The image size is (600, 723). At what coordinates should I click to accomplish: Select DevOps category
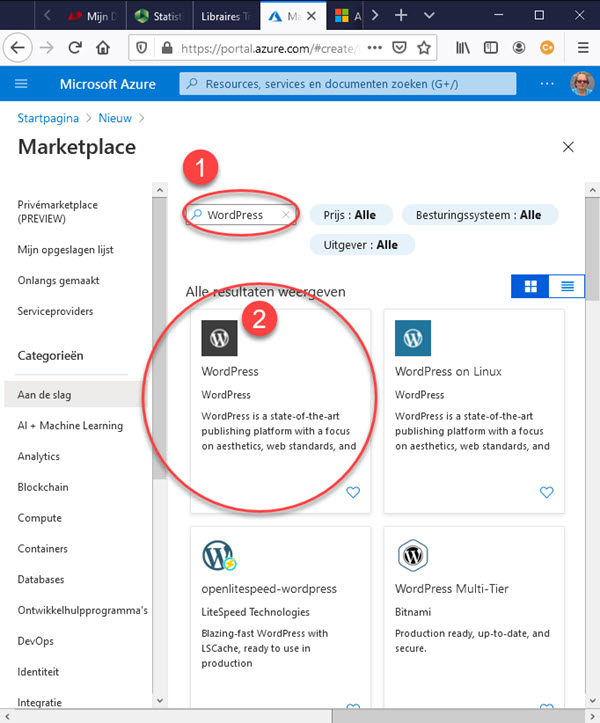pyautogui.click(x=36, y=641)
